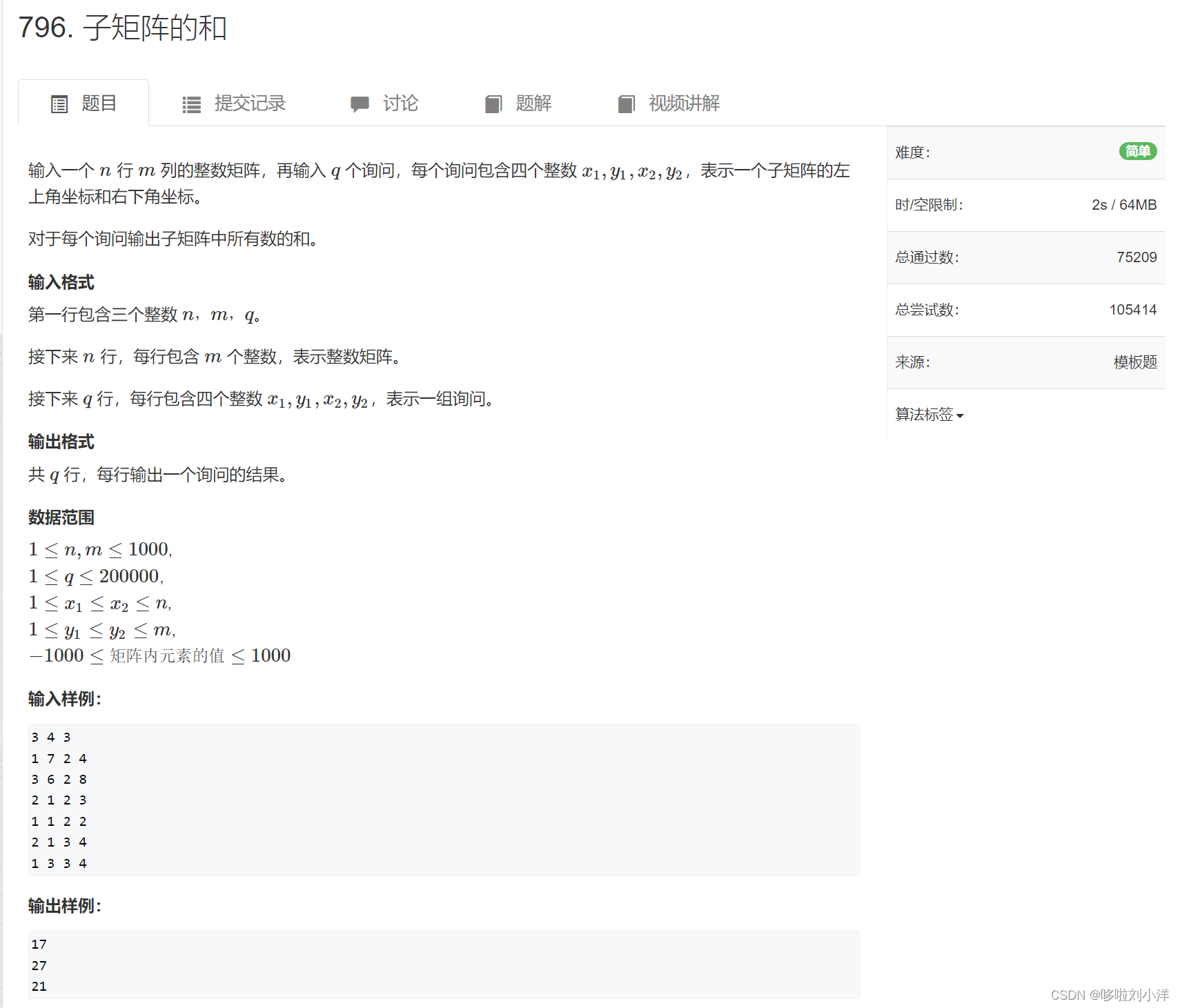Select the 题解 tab
Image resolution: width=1180 pixels, height=1008 pixels.
(x=532, y=103)
